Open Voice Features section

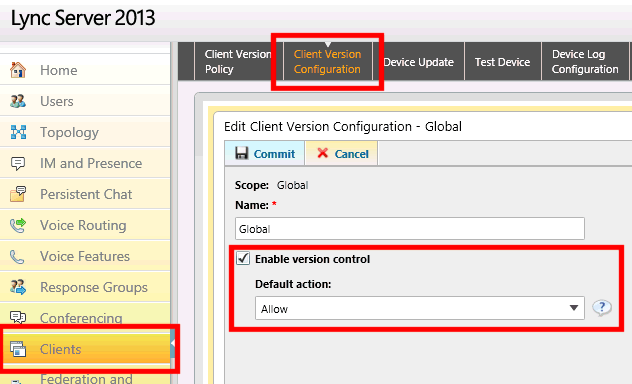click(x=85, y=256)
